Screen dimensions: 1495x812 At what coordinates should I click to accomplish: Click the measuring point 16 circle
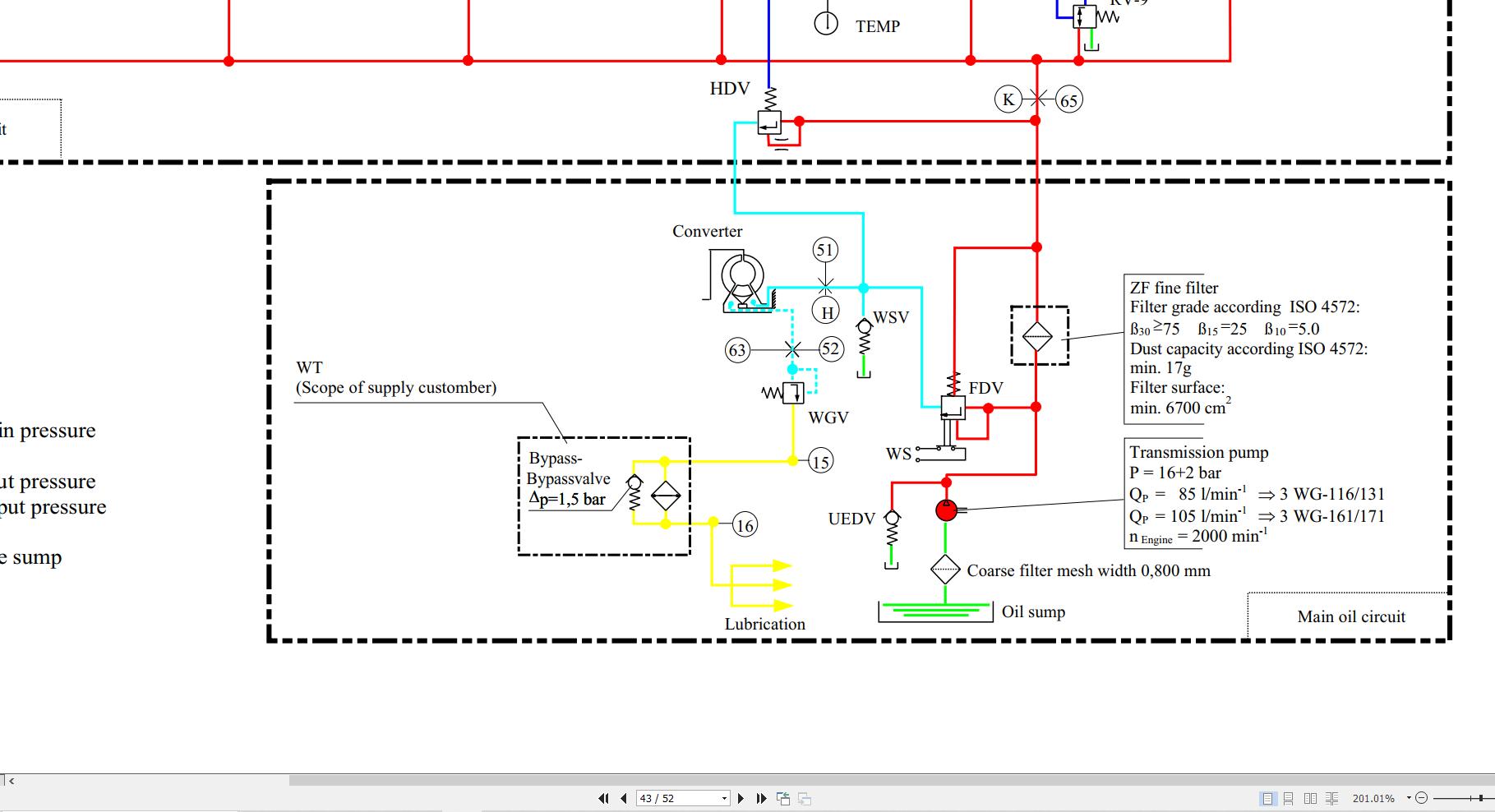pos(744,525)
